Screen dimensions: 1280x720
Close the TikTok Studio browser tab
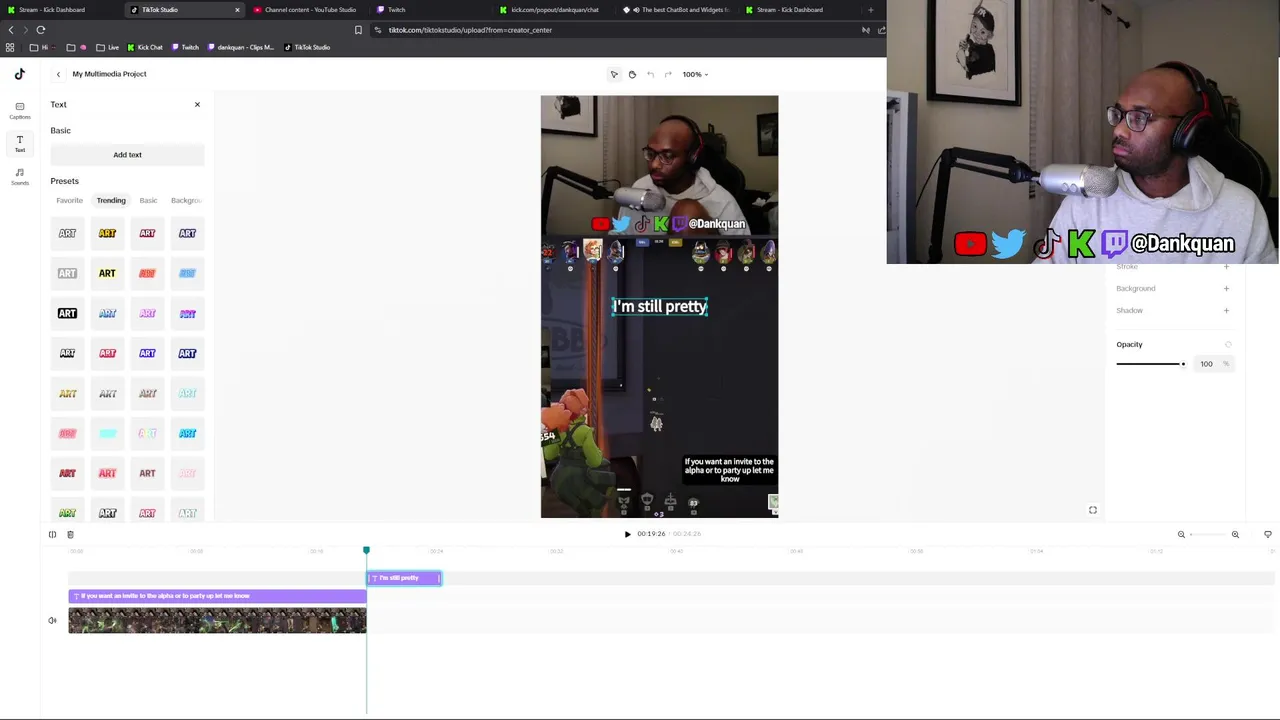(x=237, y=10)
